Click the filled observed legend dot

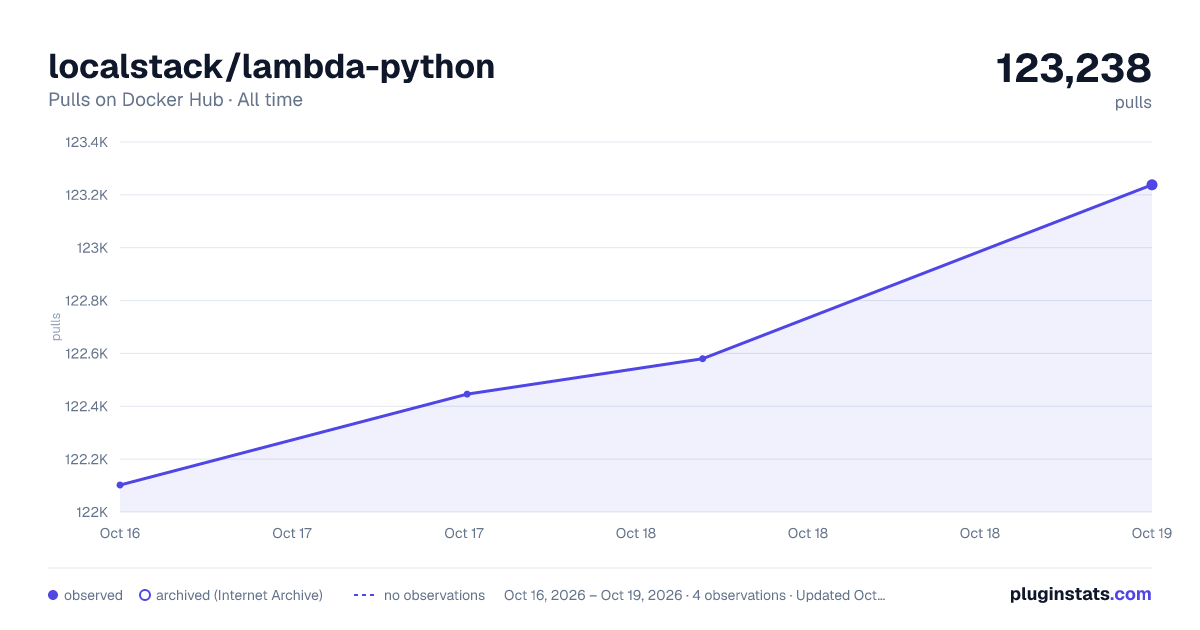[53, 595]
